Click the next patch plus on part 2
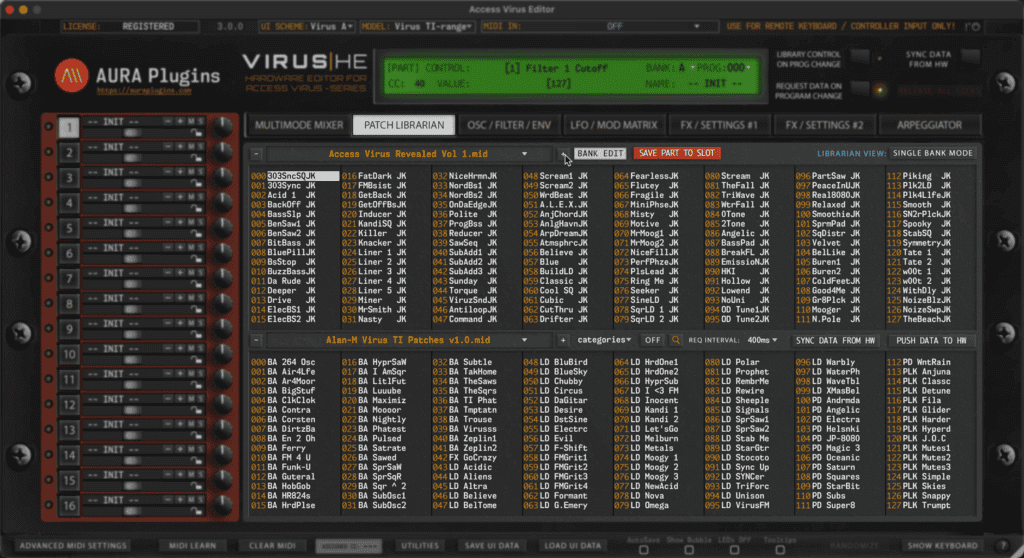This screenshot has width=1024, height=558. pyautogui.click(x=180, y=147)
